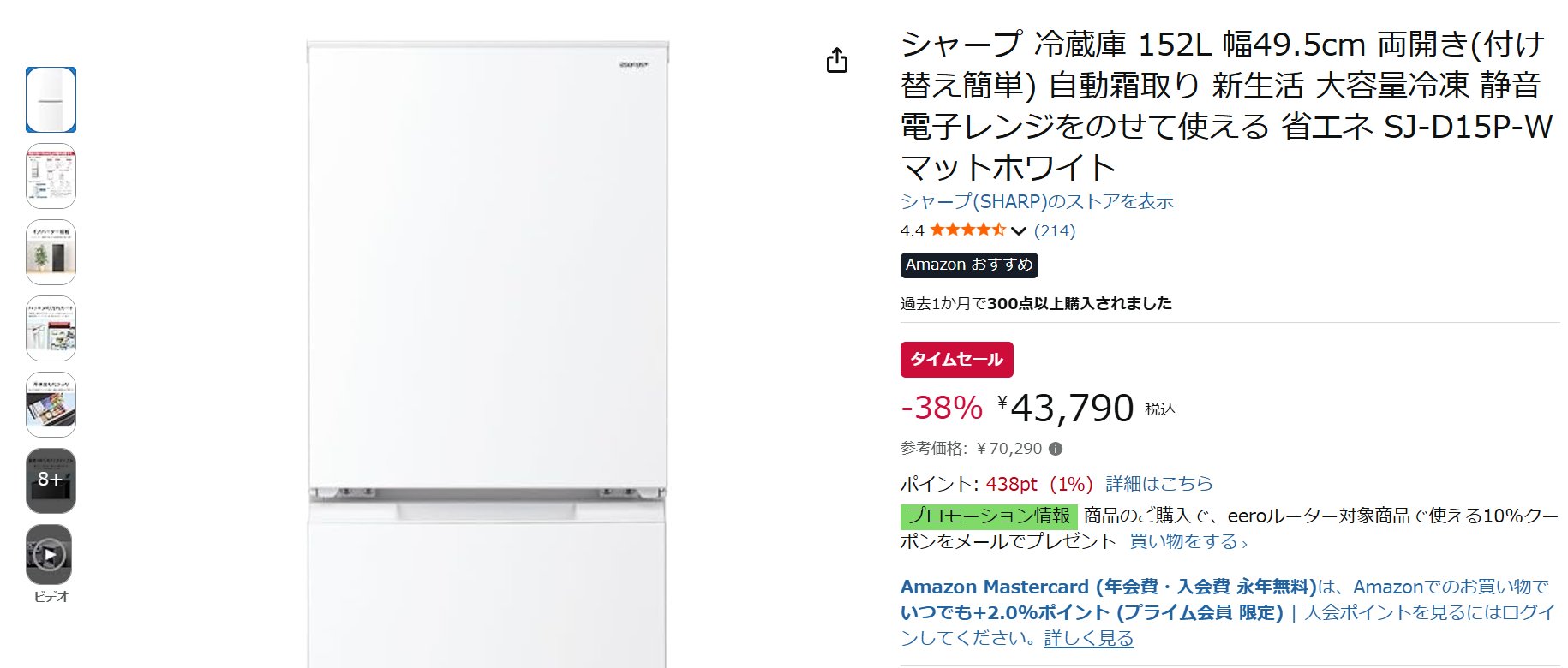This screenshot has width=1568, height=668.
Task: View the fourth thumbnail showing kitchen usage
Action: point(51,329)
